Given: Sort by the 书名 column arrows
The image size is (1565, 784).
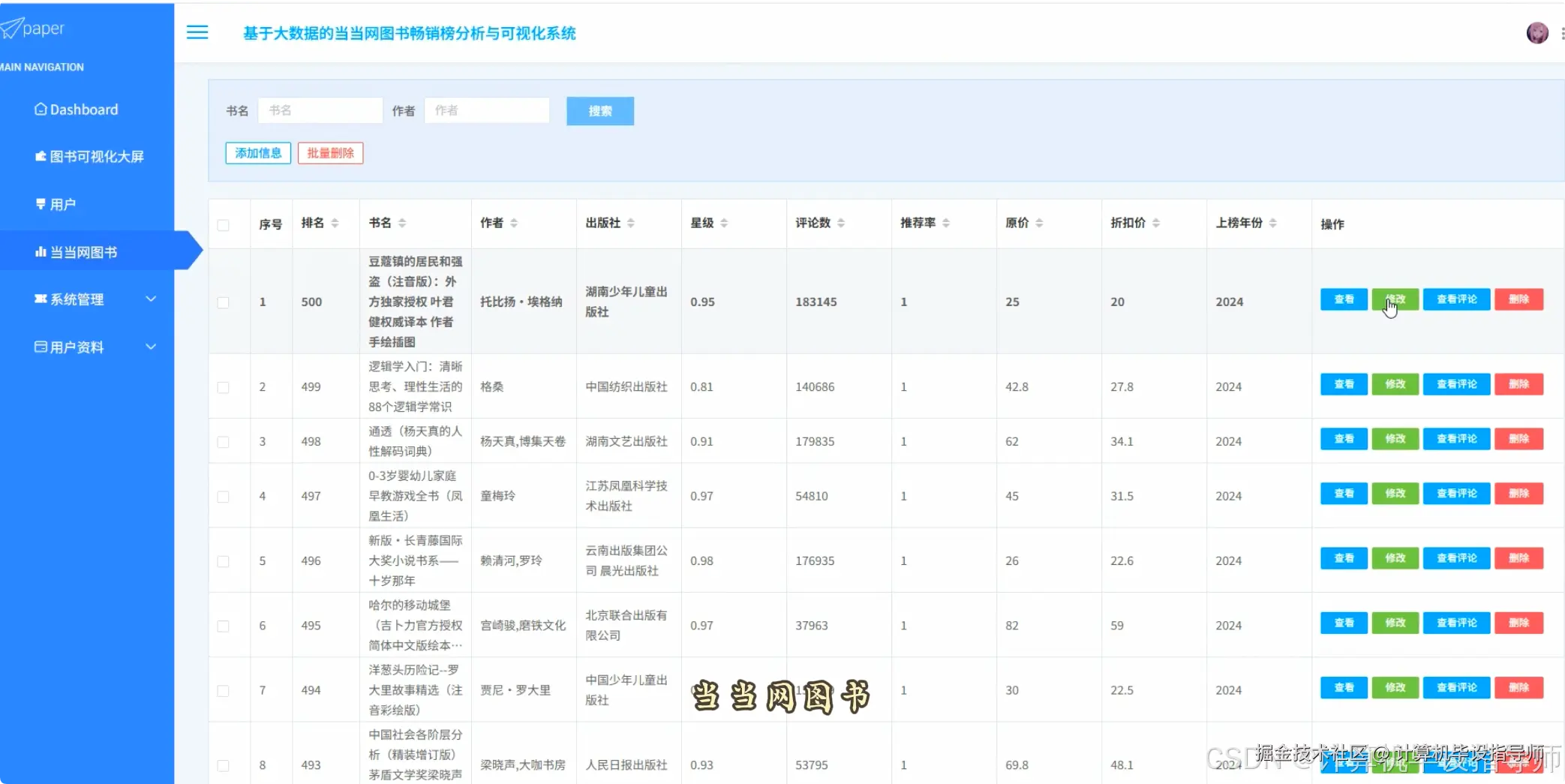Looking at the screenshot, I should click(x=402, y=223).
